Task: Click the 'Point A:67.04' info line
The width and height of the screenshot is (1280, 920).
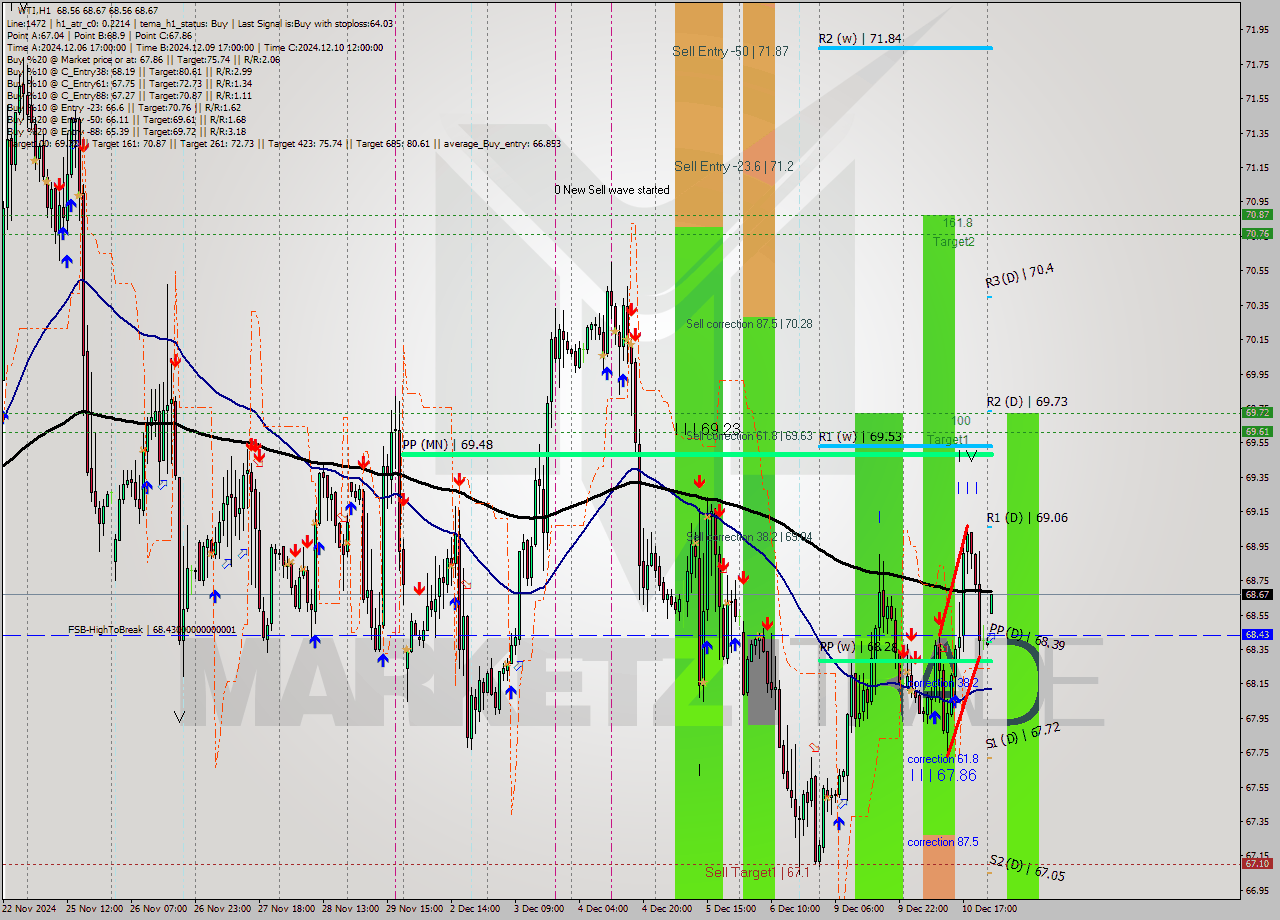Action: [36, 35]
